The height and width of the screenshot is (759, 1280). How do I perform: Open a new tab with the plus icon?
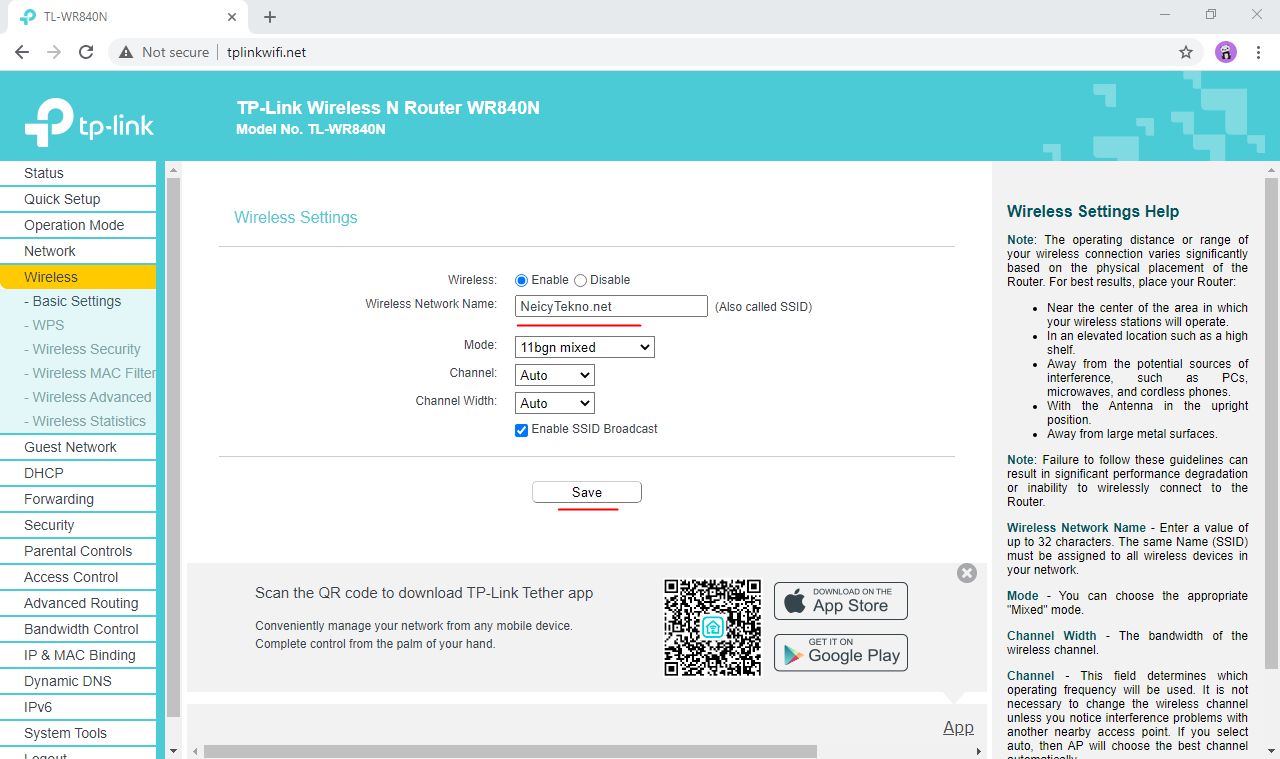point(270,17)
